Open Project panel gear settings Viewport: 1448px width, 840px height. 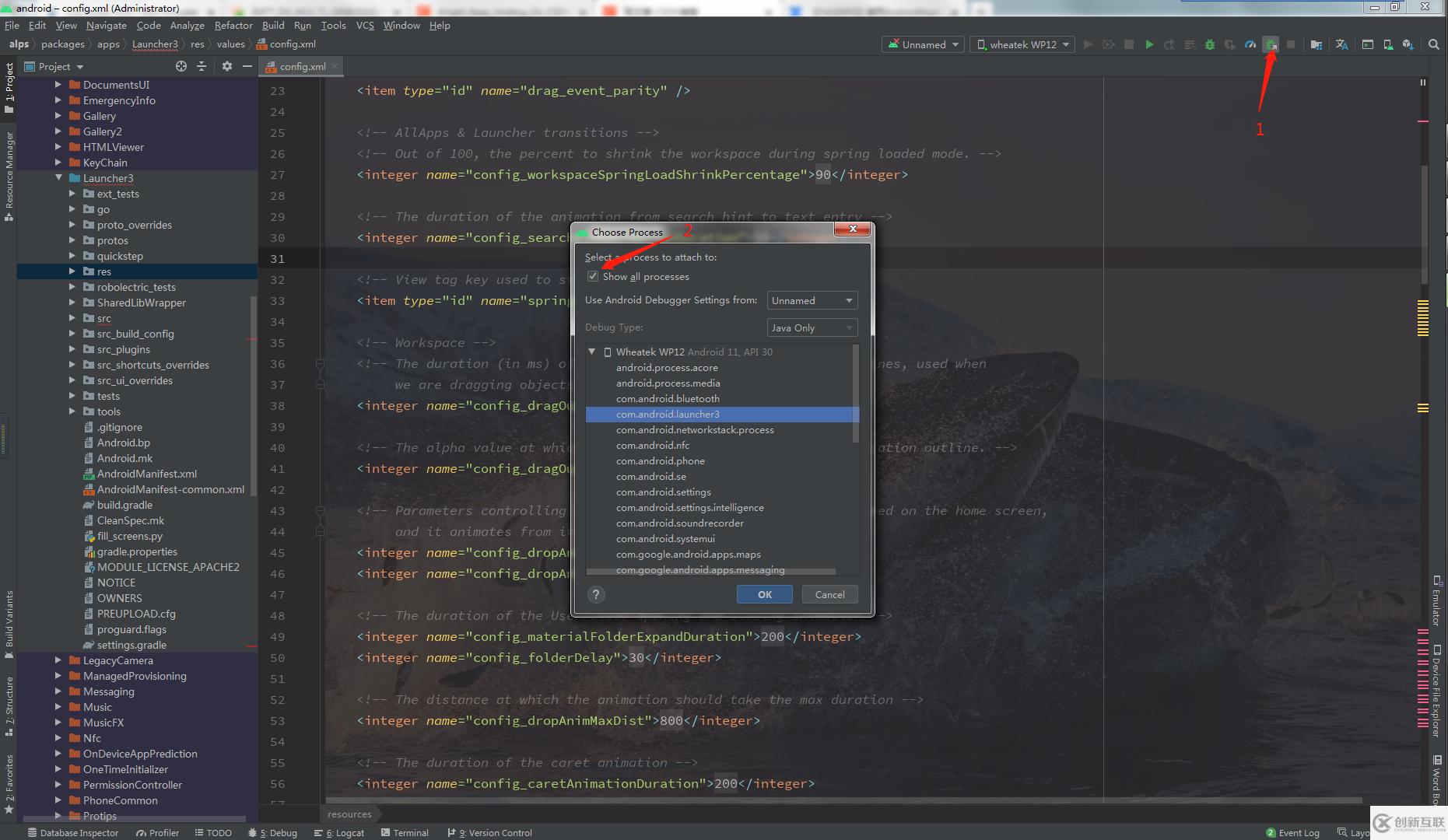tap(226, 67)
